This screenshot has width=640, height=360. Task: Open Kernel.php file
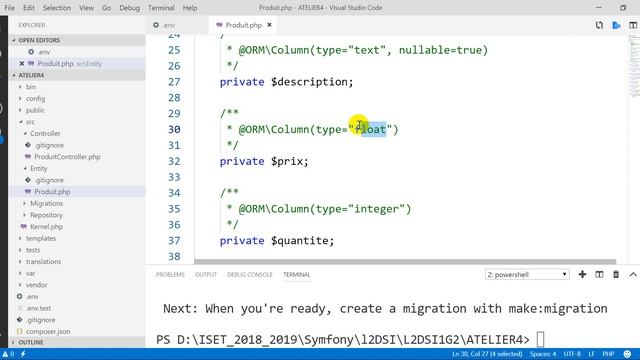click(77, 227)
